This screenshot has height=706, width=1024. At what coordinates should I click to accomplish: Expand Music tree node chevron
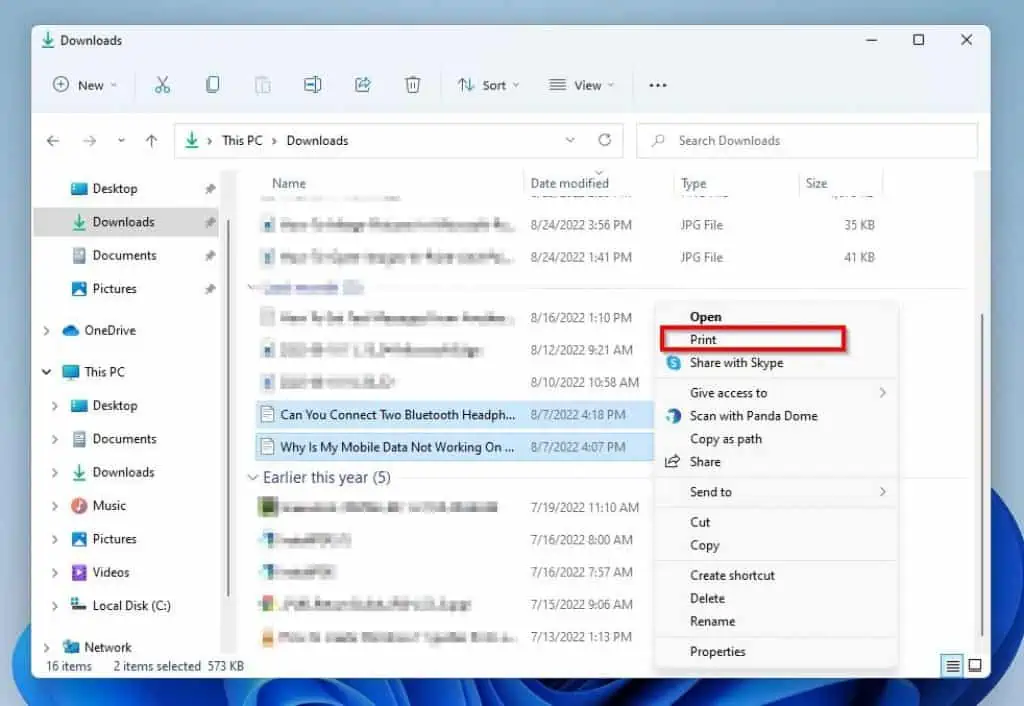coord(55,506)
